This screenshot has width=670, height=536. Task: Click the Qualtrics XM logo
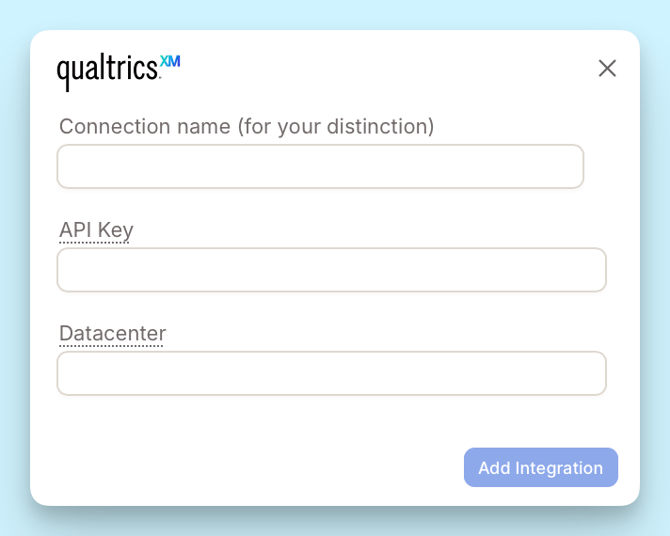click(119, 73)
